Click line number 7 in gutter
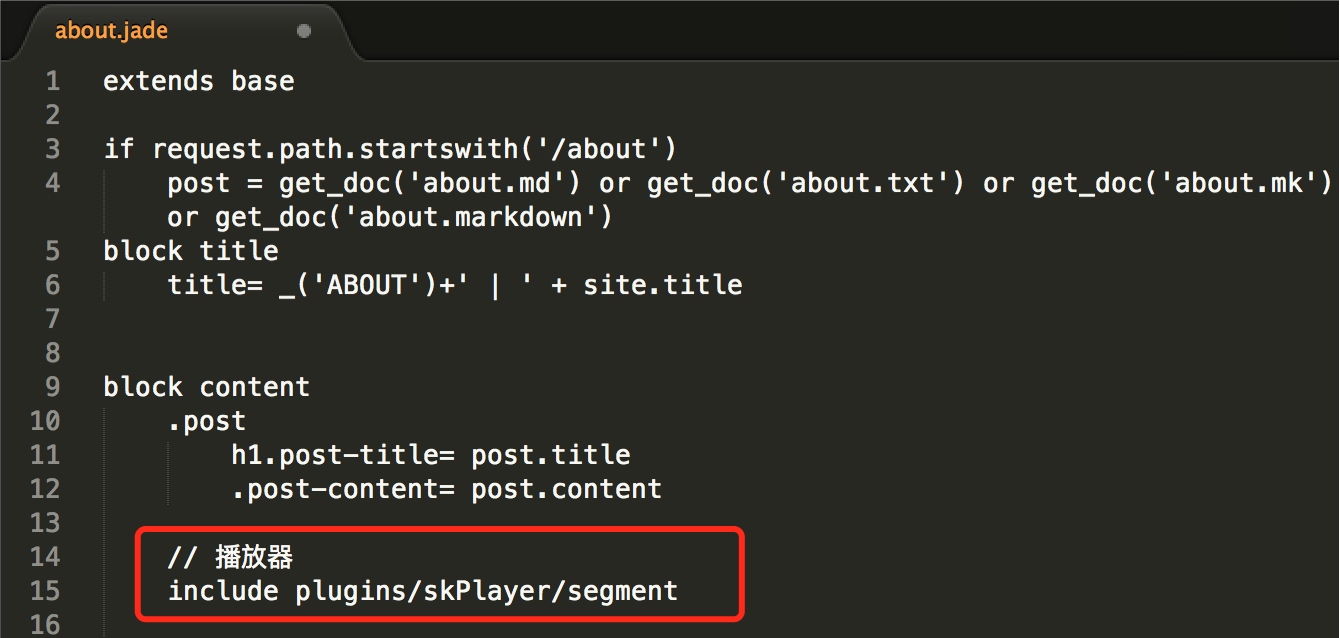The height and width of the screenshot is (638, 1340). pyautogui.click(x=52, y=319)
